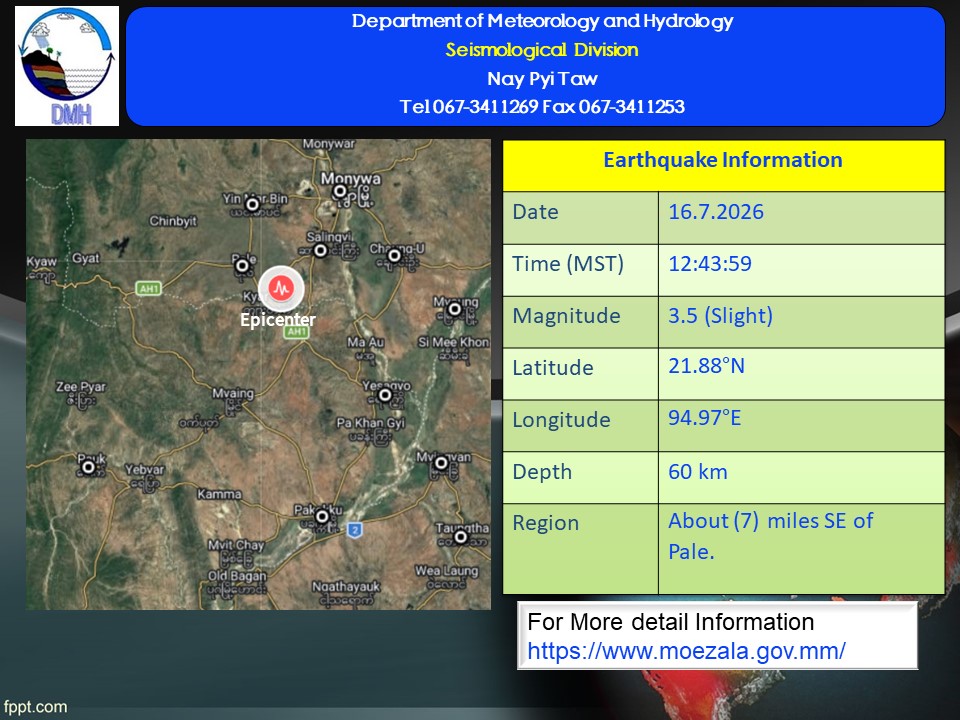960x720 pixels.
Task: Click Department of Meteorology and Hydrology title
Action: click(x=542, y=21)
